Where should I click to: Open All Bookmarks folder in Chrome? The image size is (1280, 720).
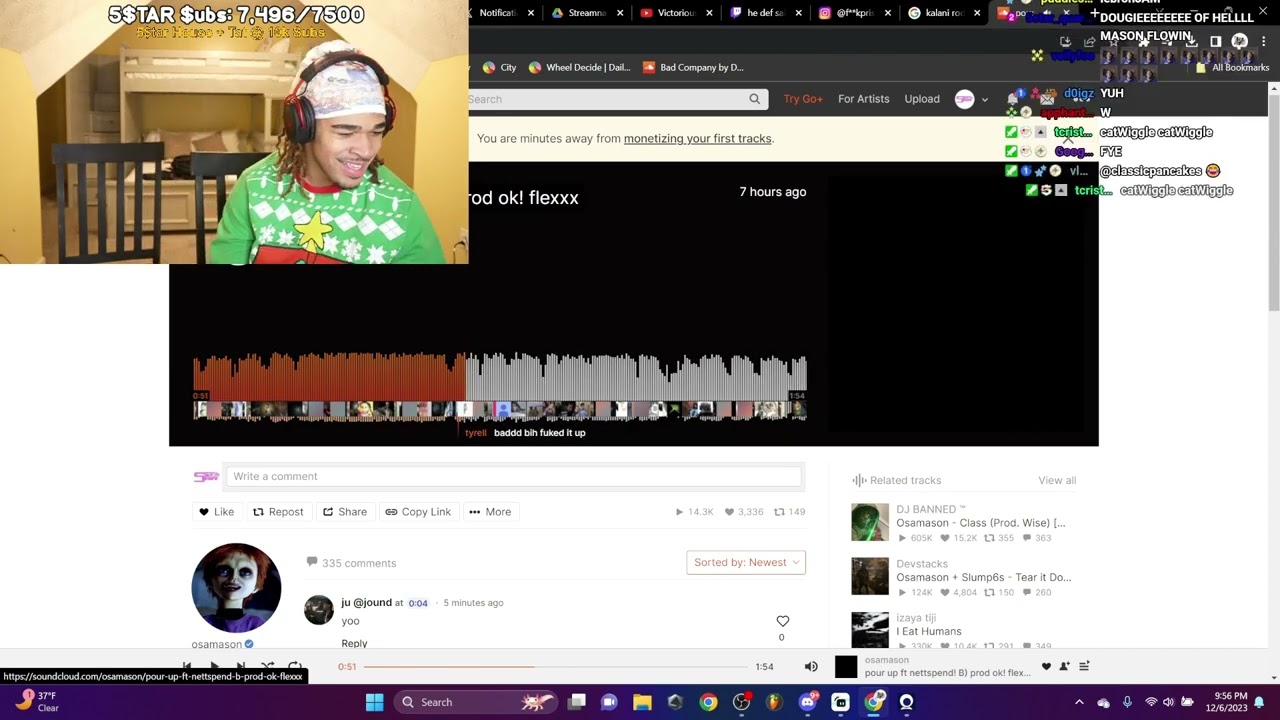[1232, 68]
